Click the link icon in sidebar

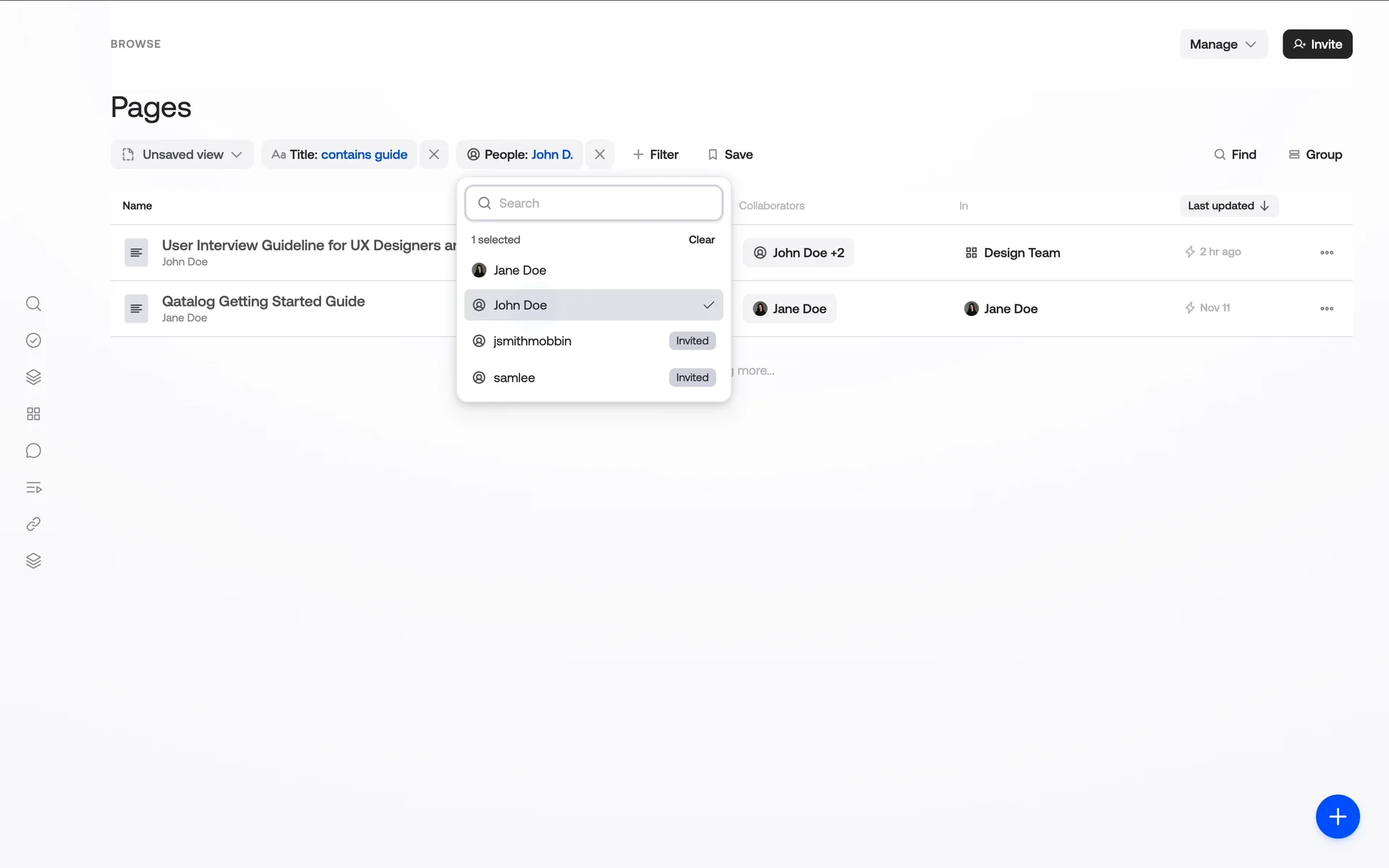coord(33,524)
